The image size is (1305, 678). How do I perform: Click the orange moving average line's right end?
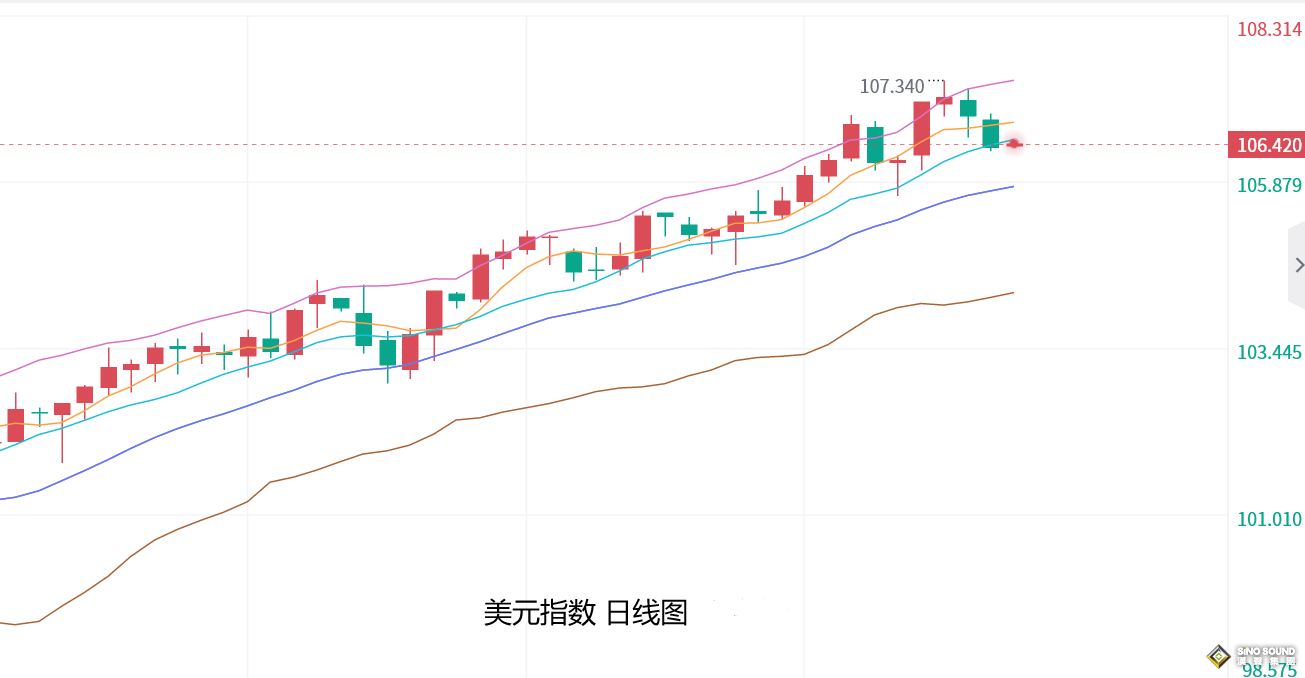(x=1012, y=122)
